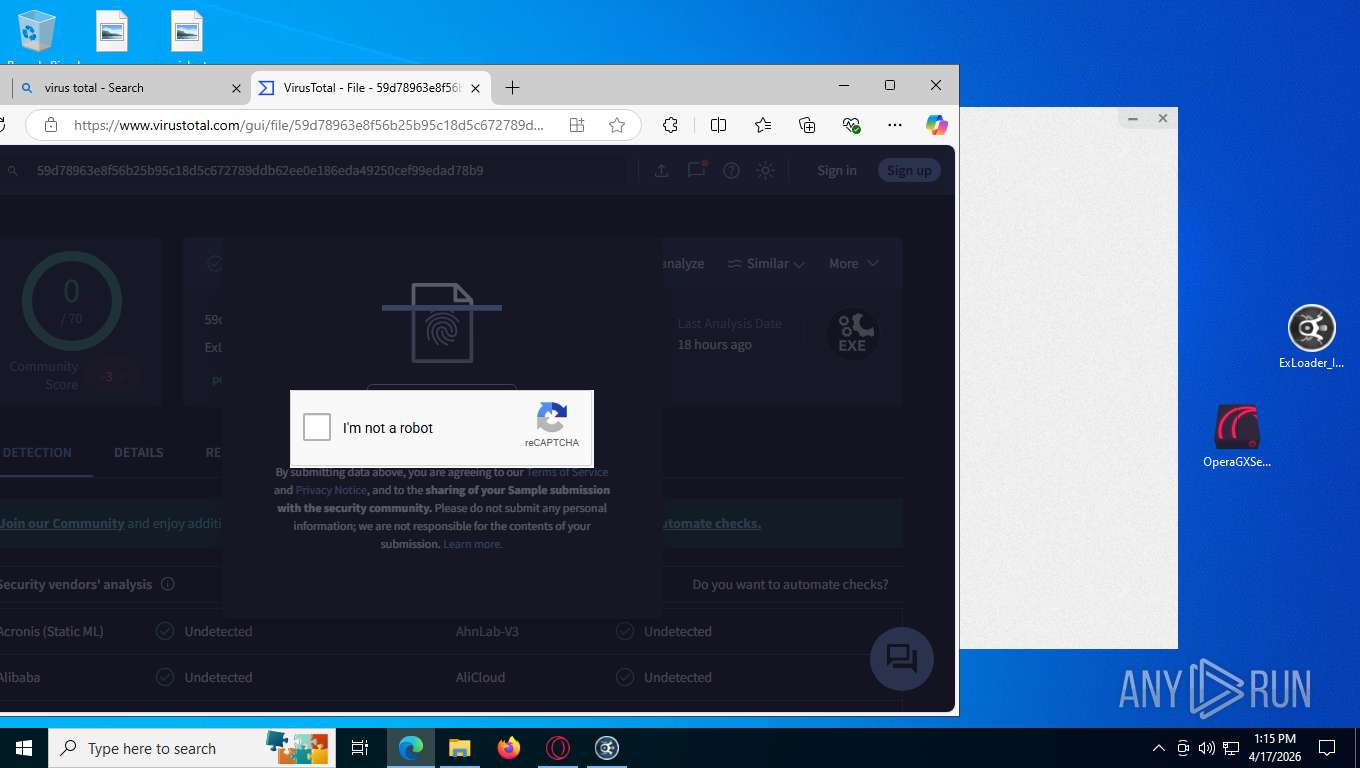Open the Recycle Bin desktop icon
This screenshot has height=768, width=1360.
37,31
